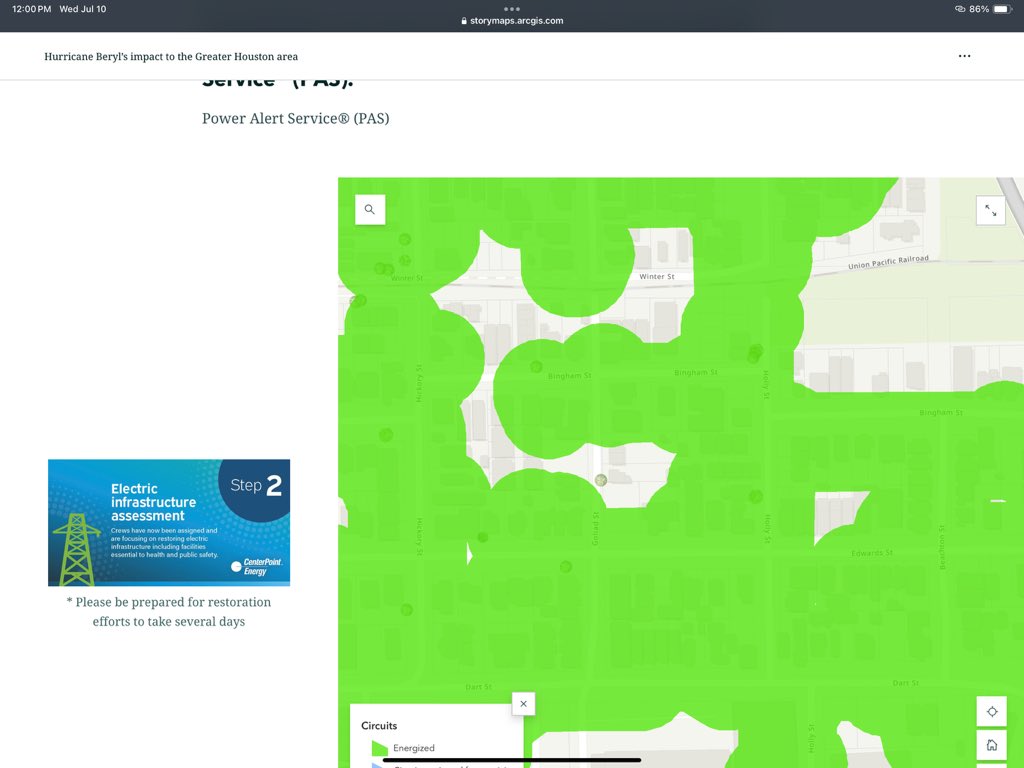Image resolution: width=1024 pixels, height=768 pixels.
Task: Open the map search tool
Action: [370, 210]
